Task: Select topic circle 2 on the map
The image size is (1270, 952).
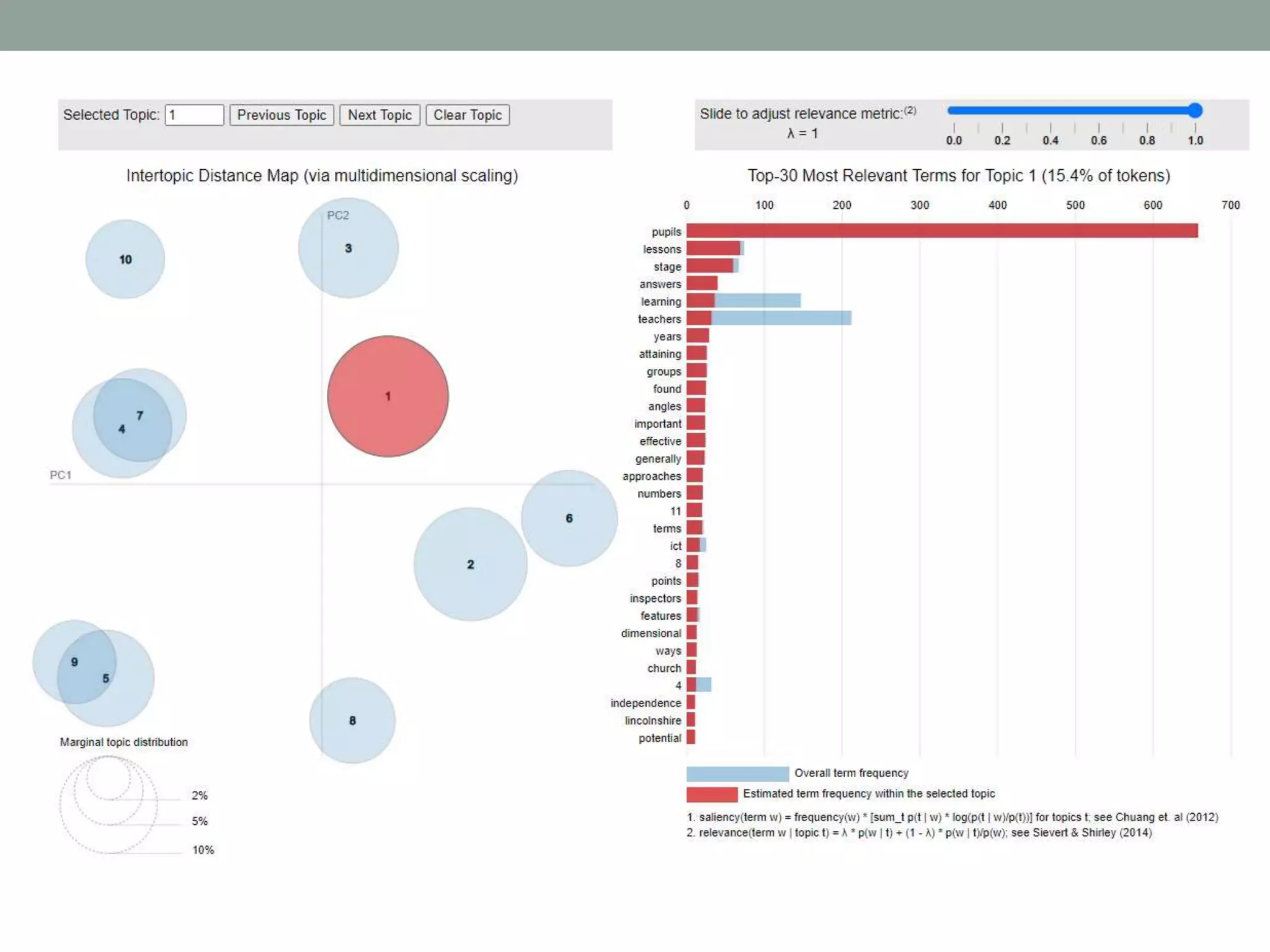Action: tap(471, 565)
